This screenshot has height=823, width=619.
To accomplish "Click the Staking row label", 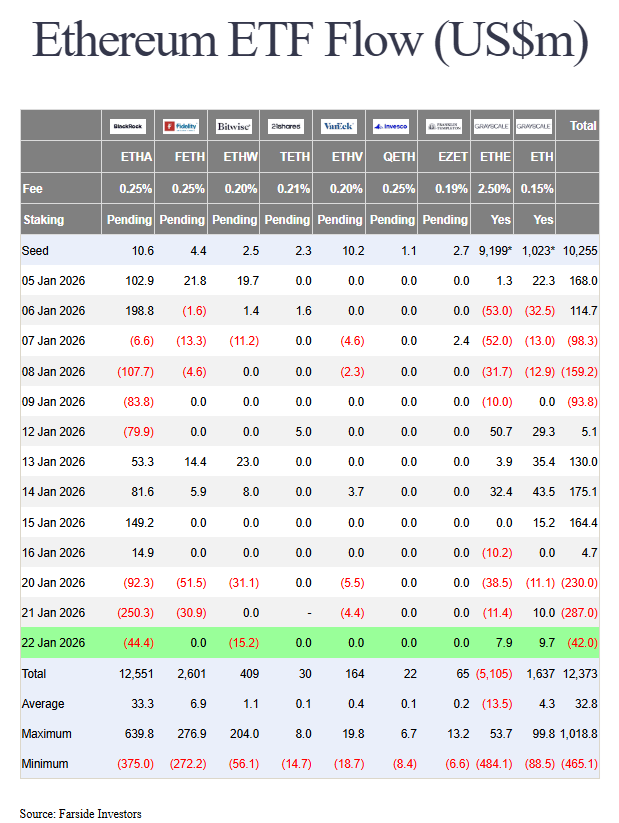I will click(43, 219).
